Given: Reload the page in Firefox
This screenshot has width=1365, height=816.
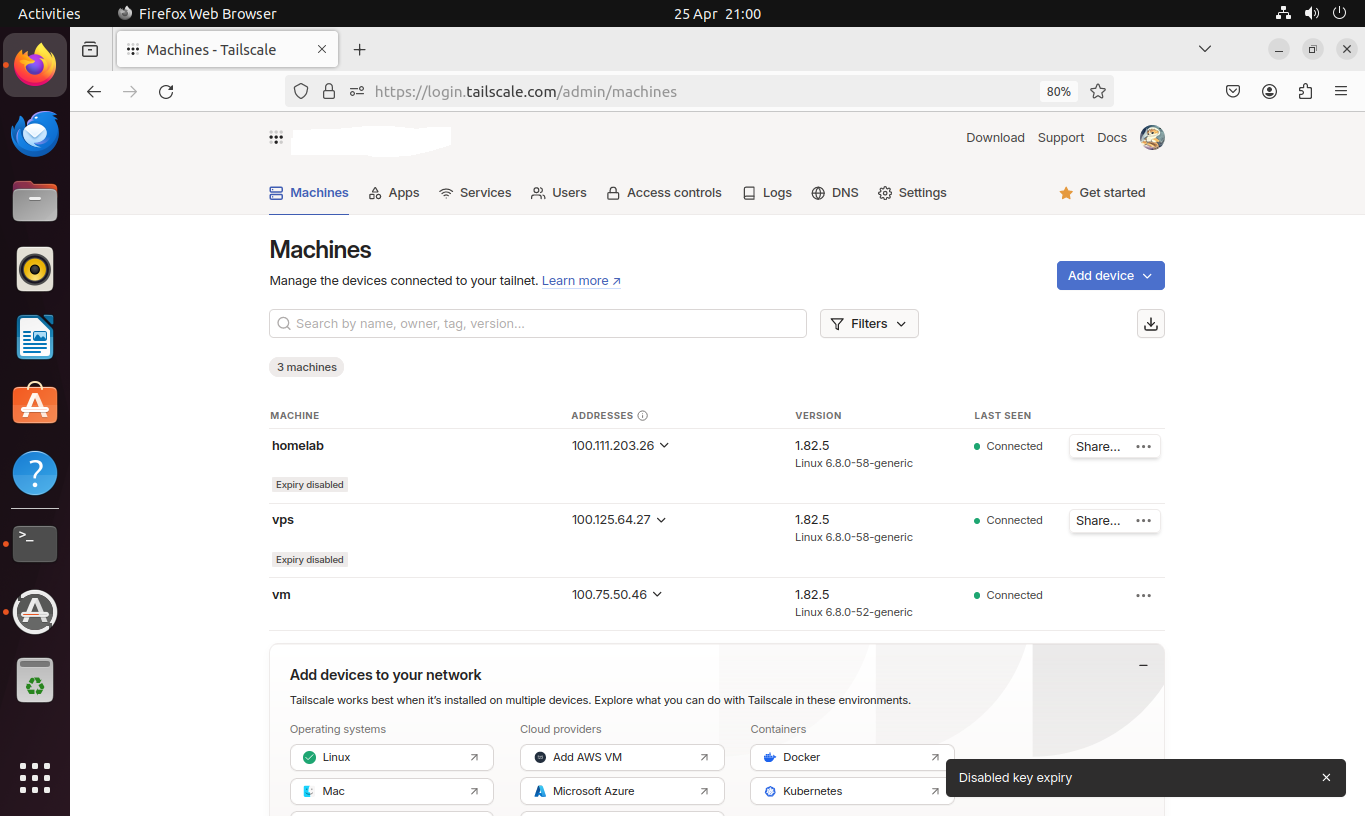Looking at the screenshot, I should 166,91.
